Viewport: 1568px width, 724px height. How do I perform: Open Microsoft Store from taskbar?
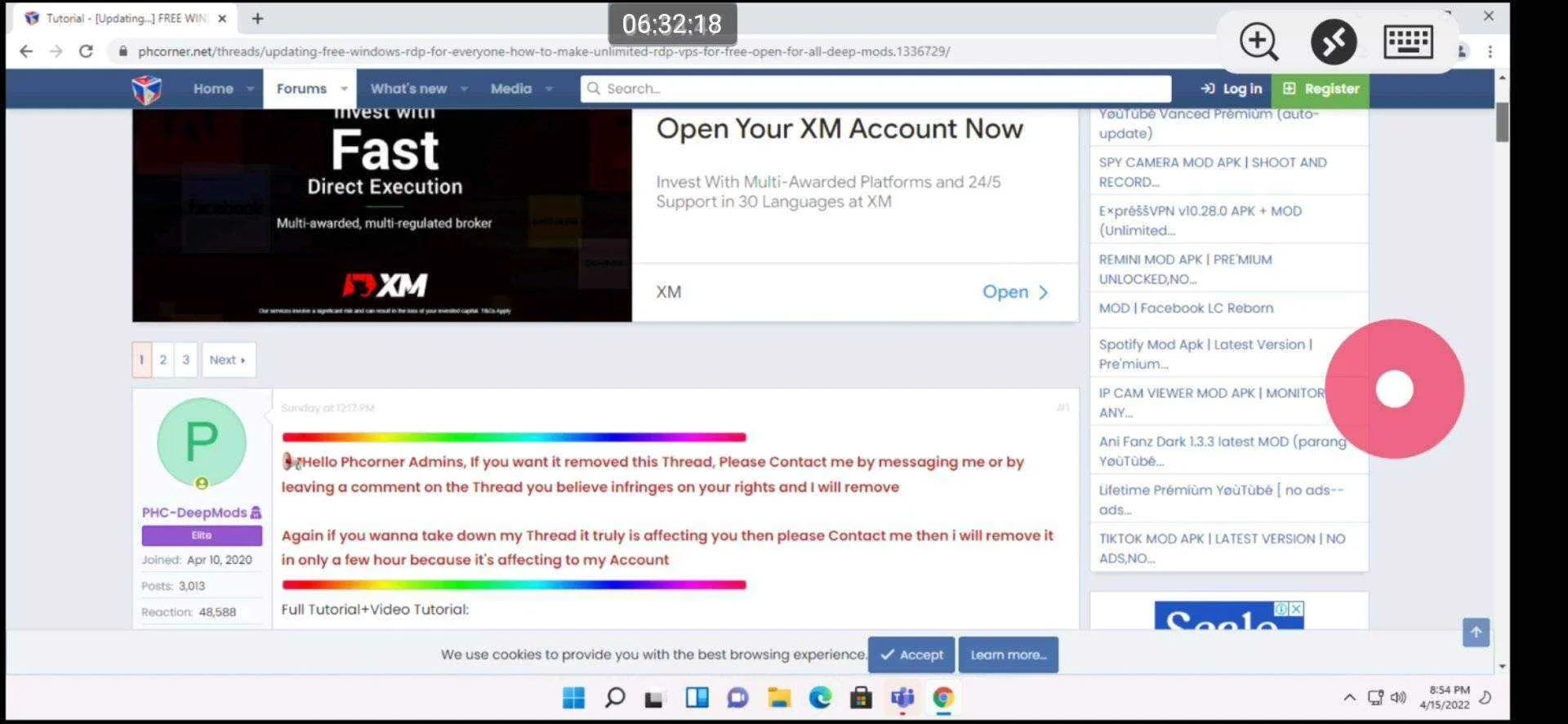click(861, 698)
